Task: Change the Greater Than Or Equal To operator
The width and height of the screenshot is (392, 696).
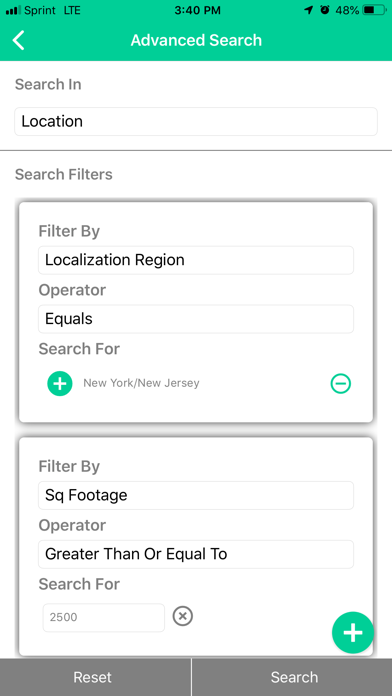Action: tap(196, 554)
